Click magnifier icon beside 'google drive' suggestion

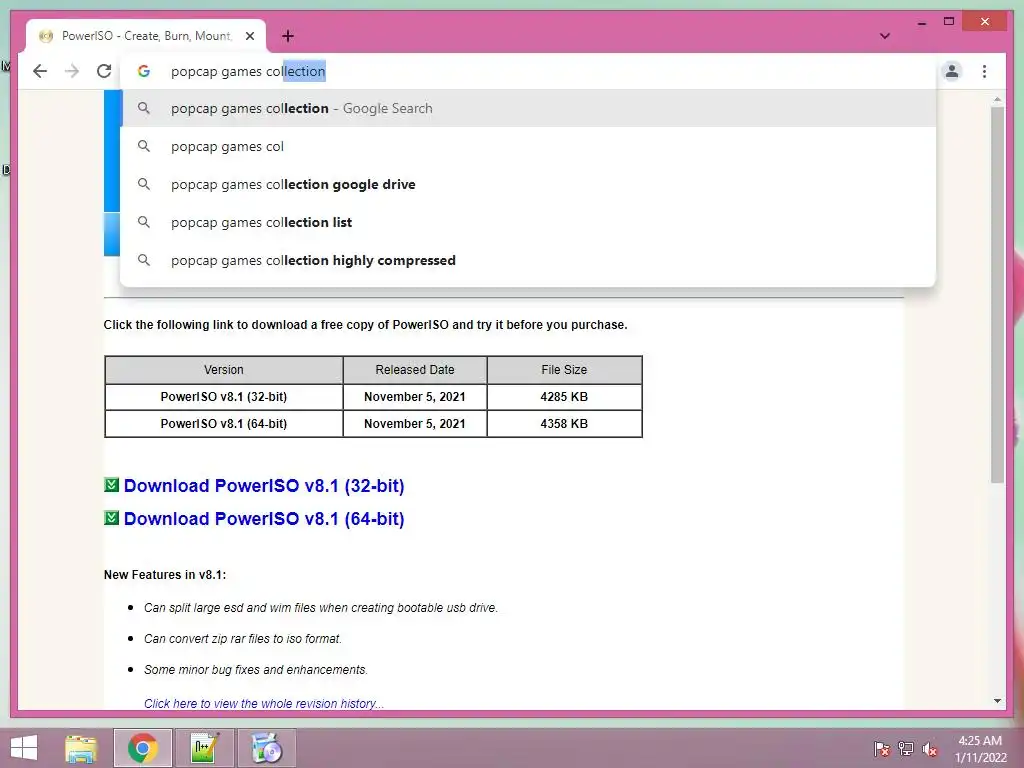tap(144, 184)
